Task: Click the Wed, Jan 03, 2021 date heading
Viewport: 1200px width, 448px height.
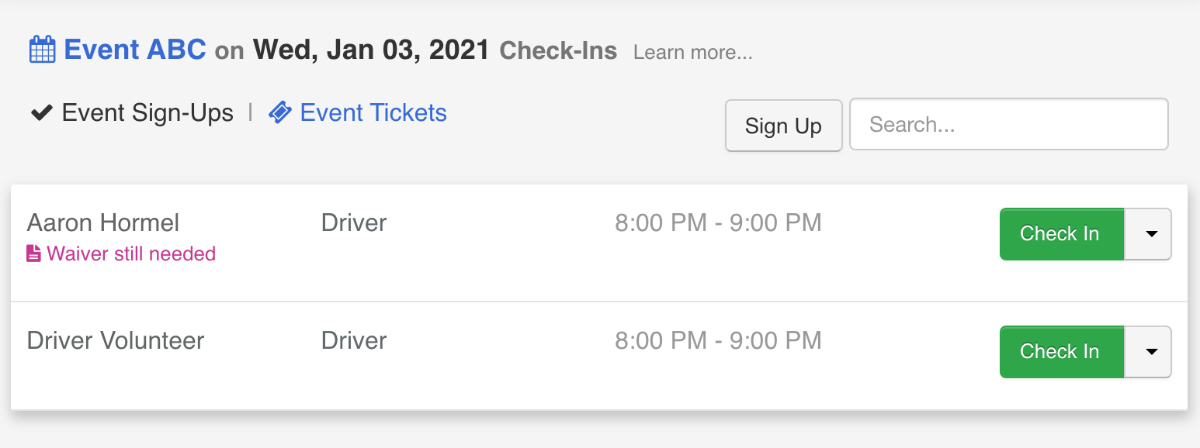Action: (x=371, y=49)
